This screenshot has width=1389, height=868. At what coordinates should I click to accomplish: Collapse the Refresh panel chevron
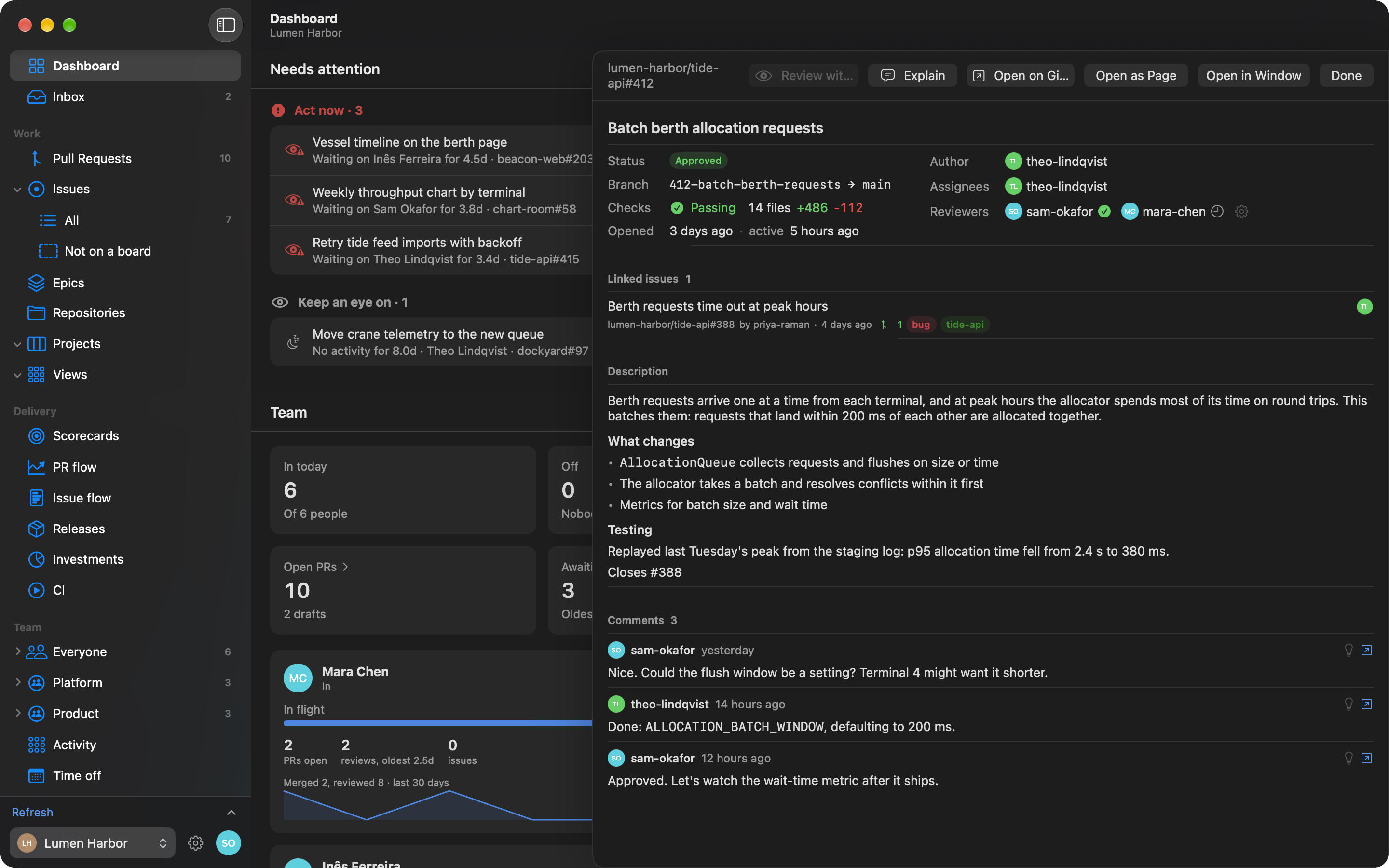tap(231, 813)
